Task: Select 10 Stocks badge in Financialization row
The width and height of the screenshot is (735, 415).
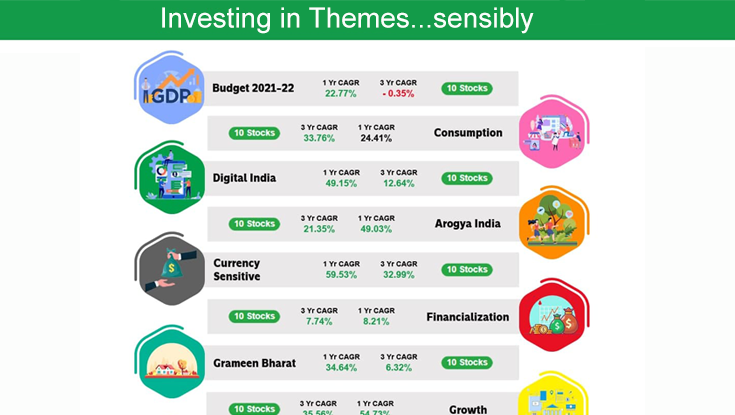Action: (x=254, y=316)
